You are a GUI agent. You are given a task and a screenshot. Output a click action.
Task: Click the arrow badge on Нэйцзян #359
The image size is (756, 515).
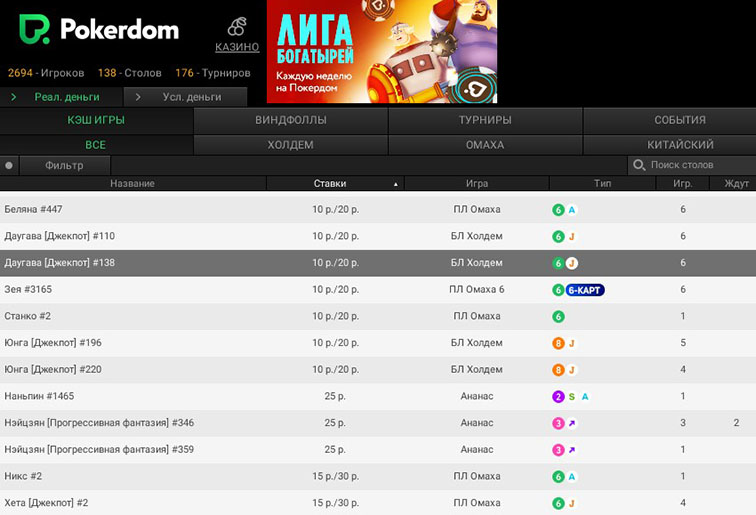tap(572, 450)
